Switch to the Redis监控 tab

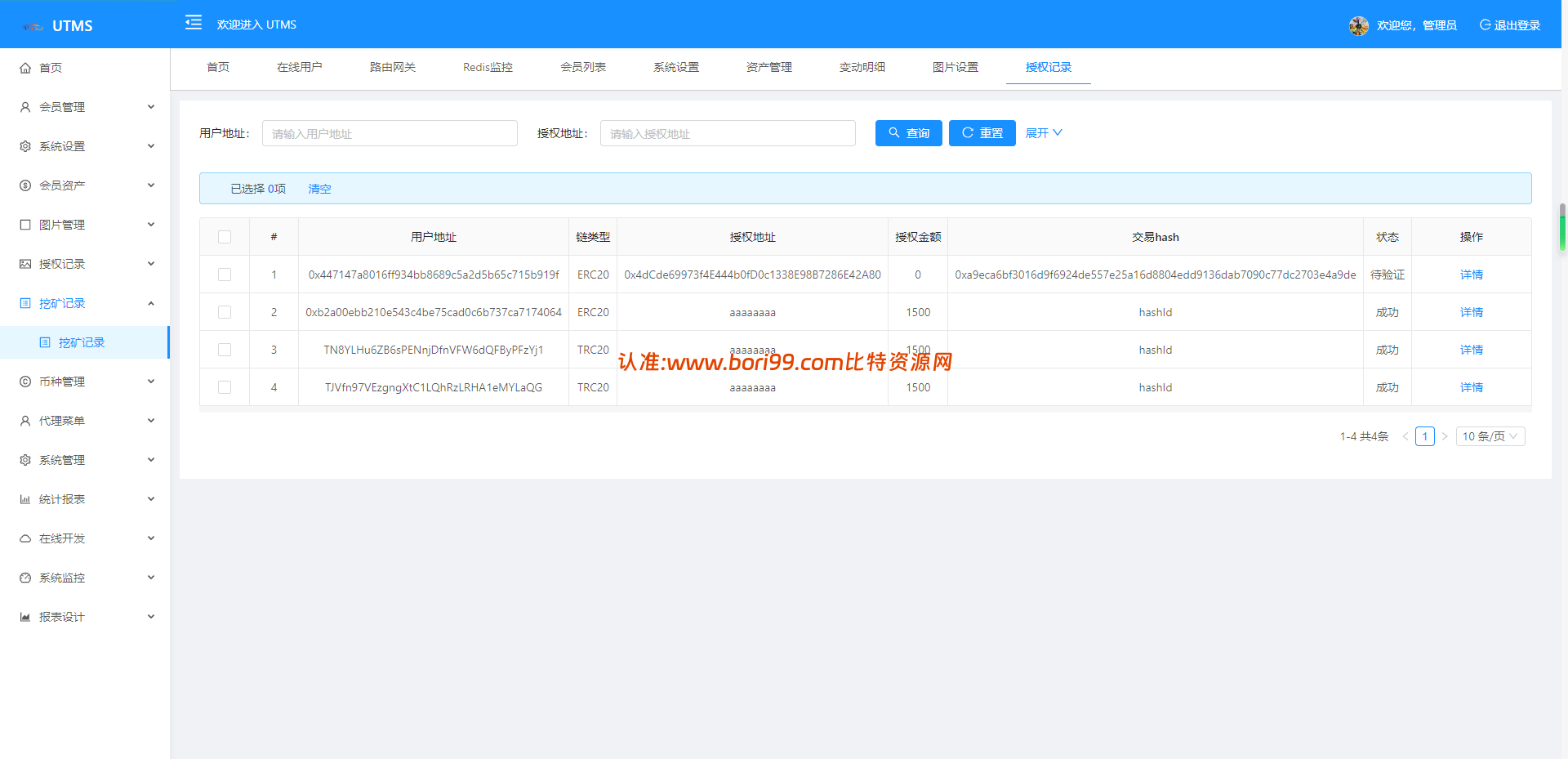pos(488,67)
